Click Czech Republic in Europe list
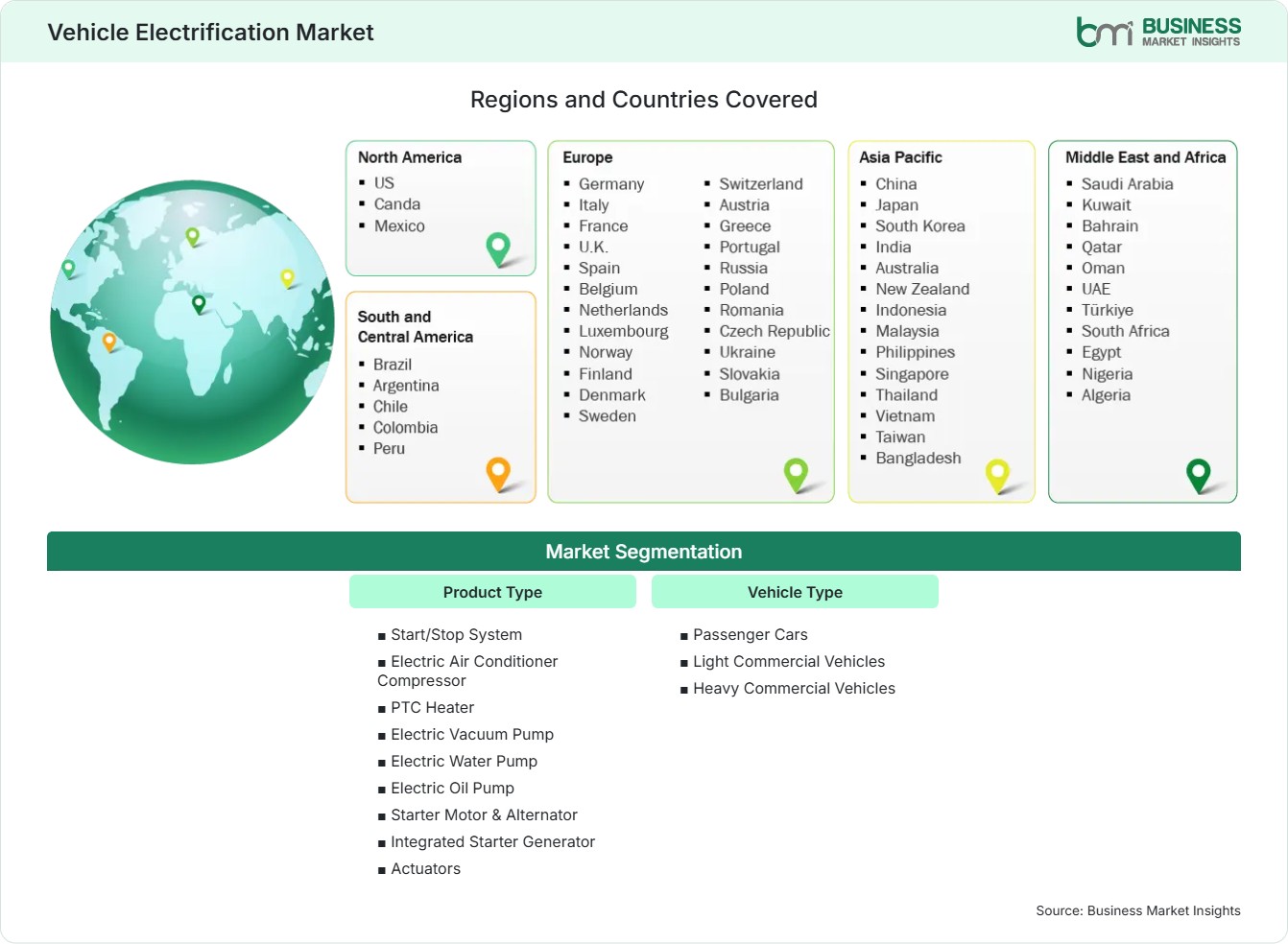The width and height of the screenshot is (1288, 944). (775, 331)
